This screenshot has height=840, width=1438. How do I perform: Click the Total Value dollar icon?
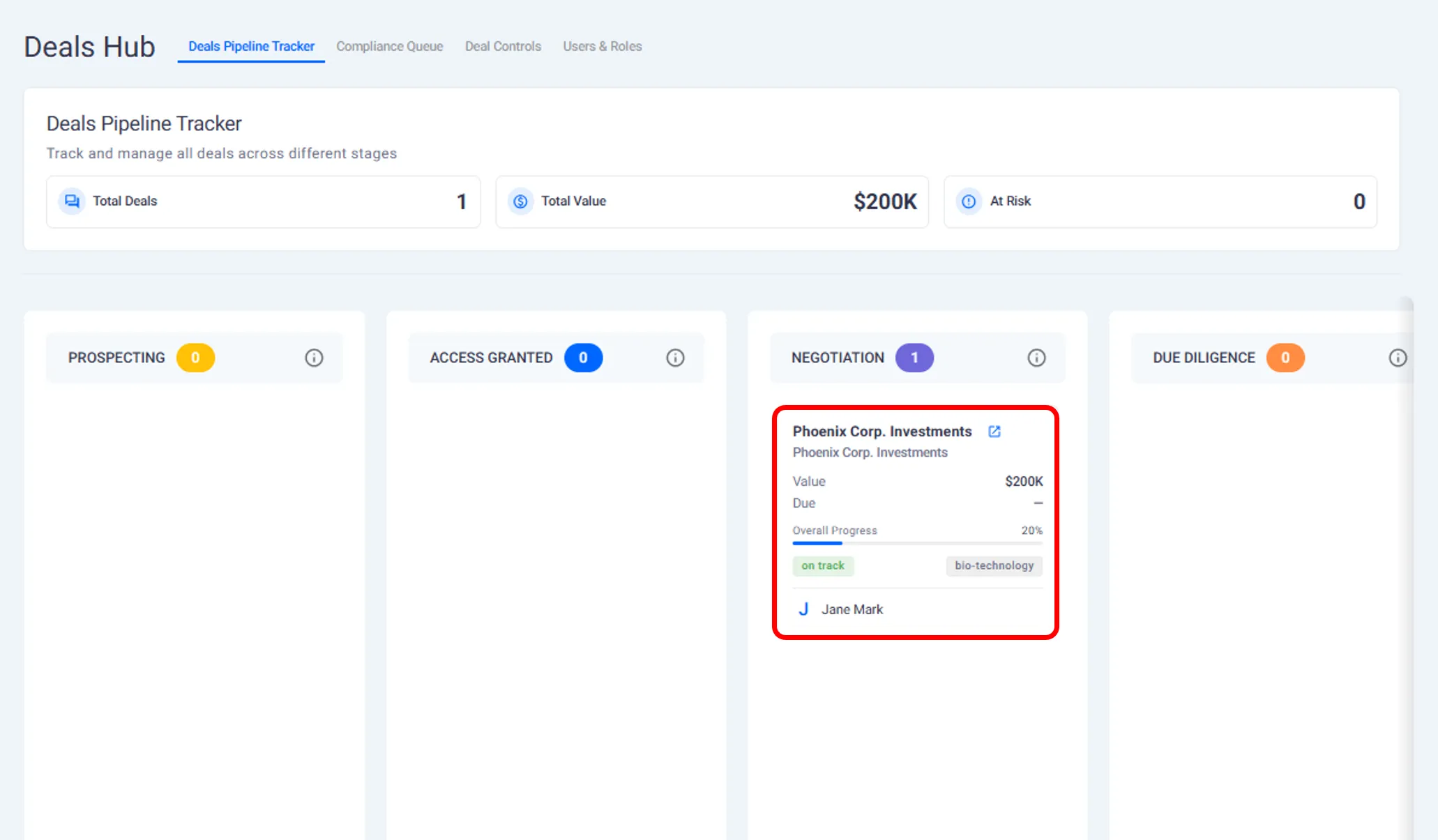pyautogui.click(x=520, y=201)
